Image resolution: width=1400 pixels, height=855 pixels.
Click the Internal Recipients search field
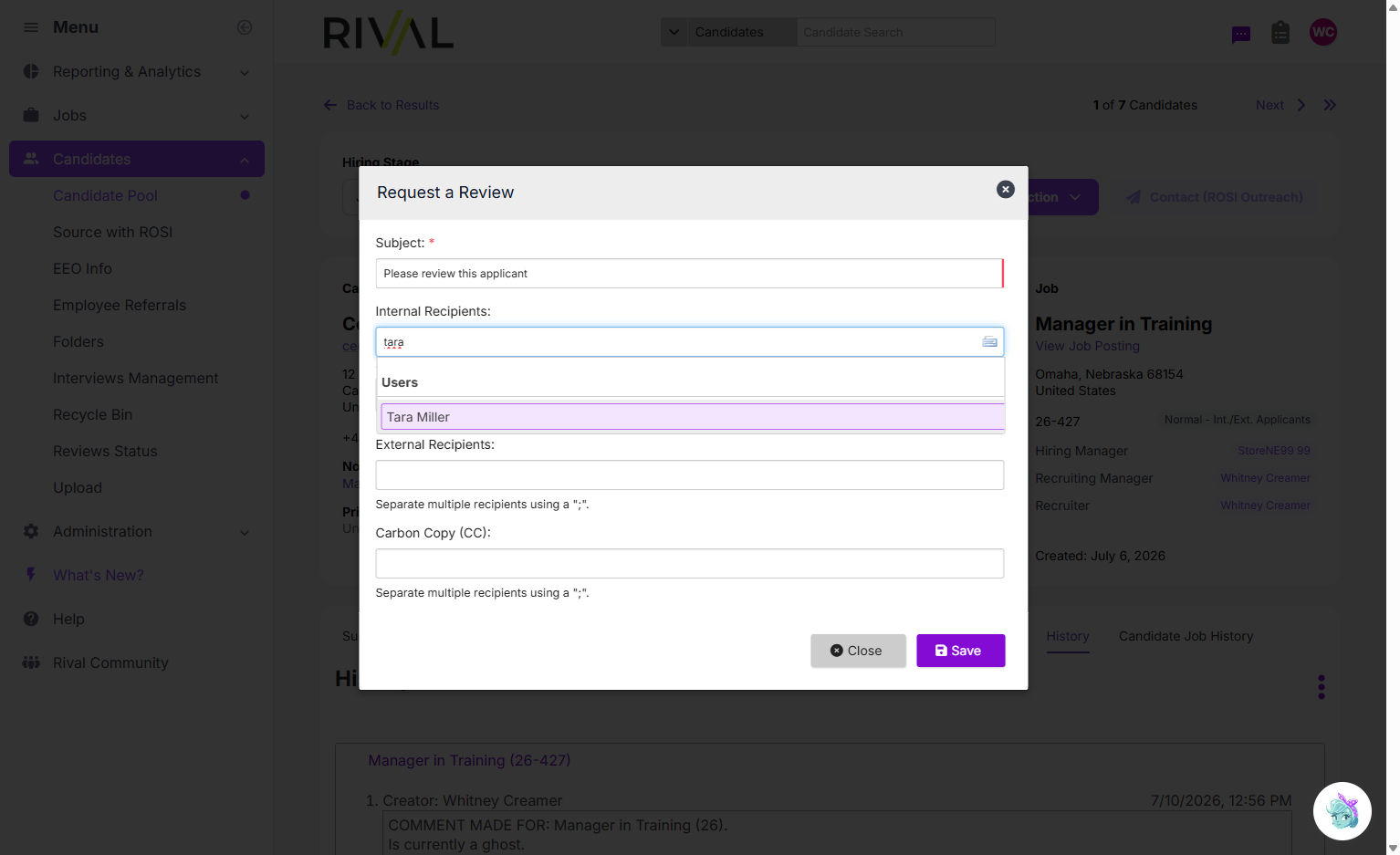pos(689,342)
